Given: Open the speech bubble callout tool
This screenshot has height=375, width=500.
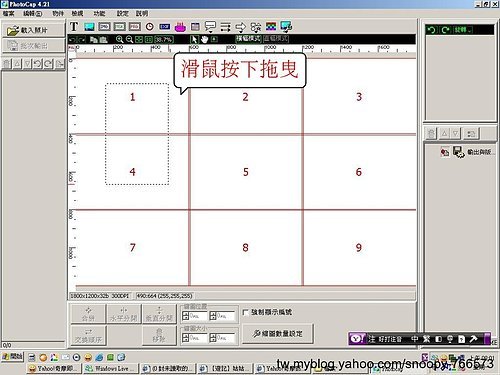Looking at the screenshot, I should 210,27.
